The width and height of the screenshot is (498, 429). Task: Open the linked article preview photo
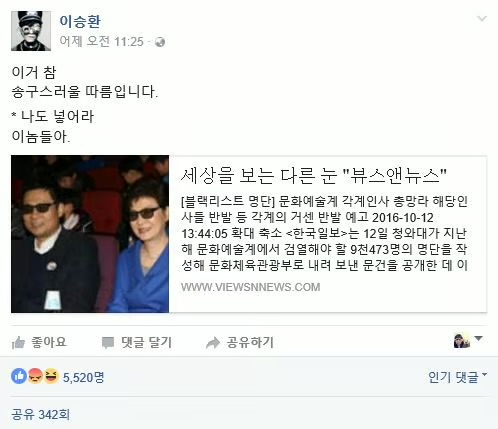[90, 234]
